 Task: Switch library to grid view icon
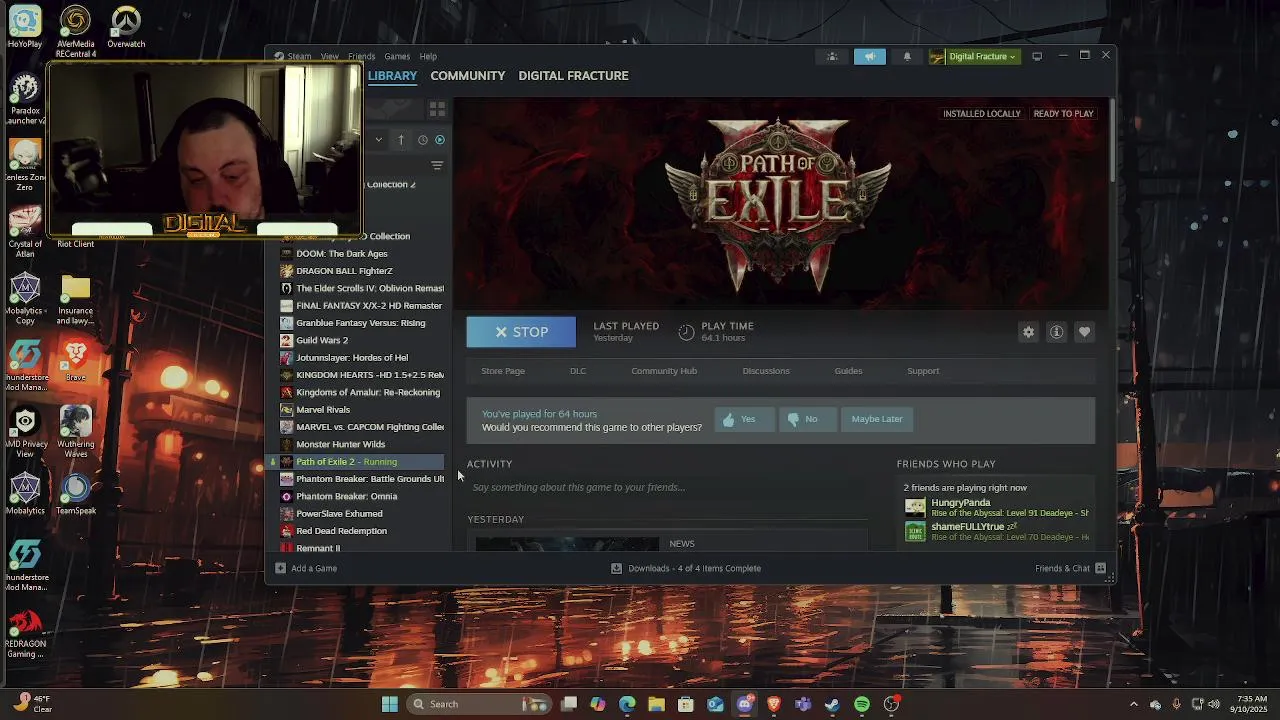point(437,108)
